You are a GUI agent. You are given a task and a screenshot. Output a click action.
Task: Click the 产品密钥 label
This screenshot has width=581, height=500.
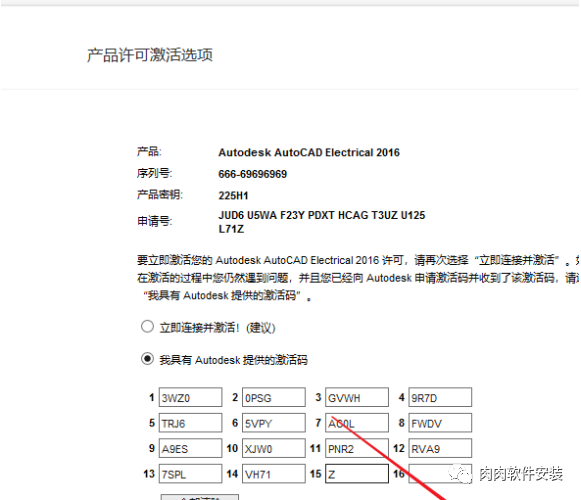click(160, 195)
